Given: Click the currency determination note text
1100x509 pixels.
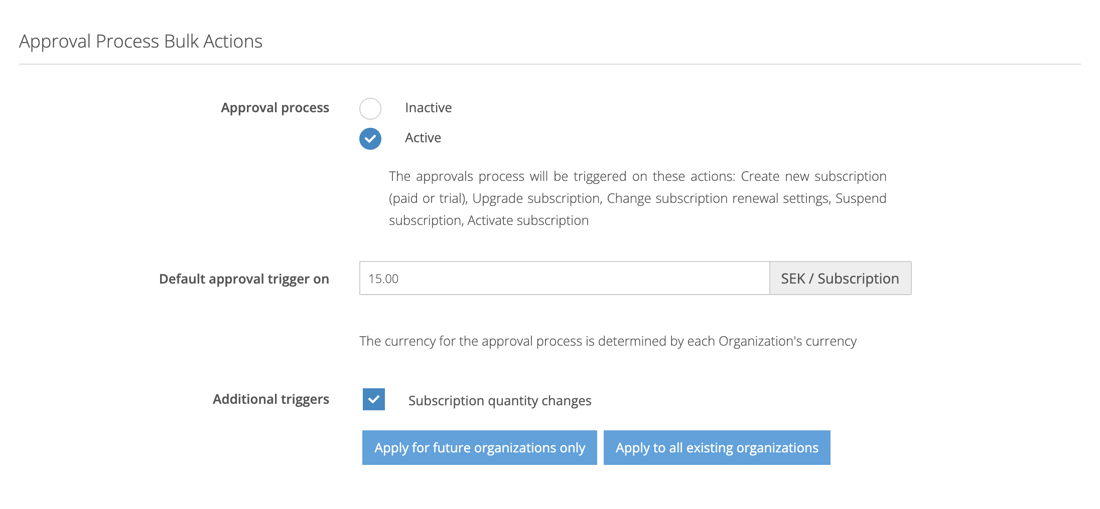Looking at the screenshot, I should pos(608,341).
